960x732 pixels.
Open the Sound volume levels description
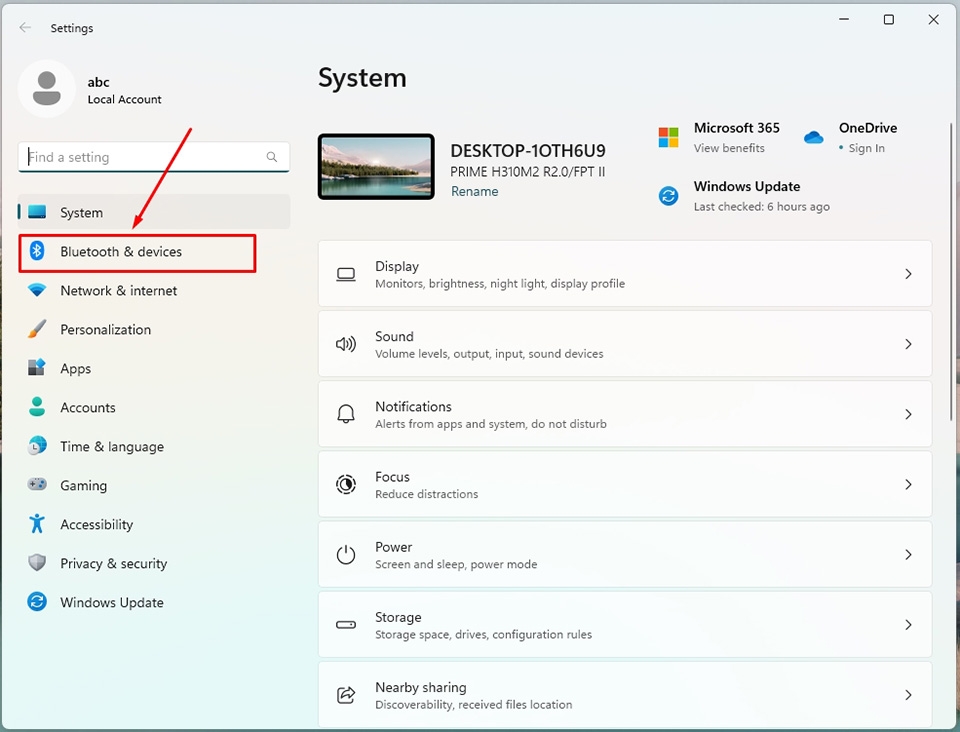489,354
